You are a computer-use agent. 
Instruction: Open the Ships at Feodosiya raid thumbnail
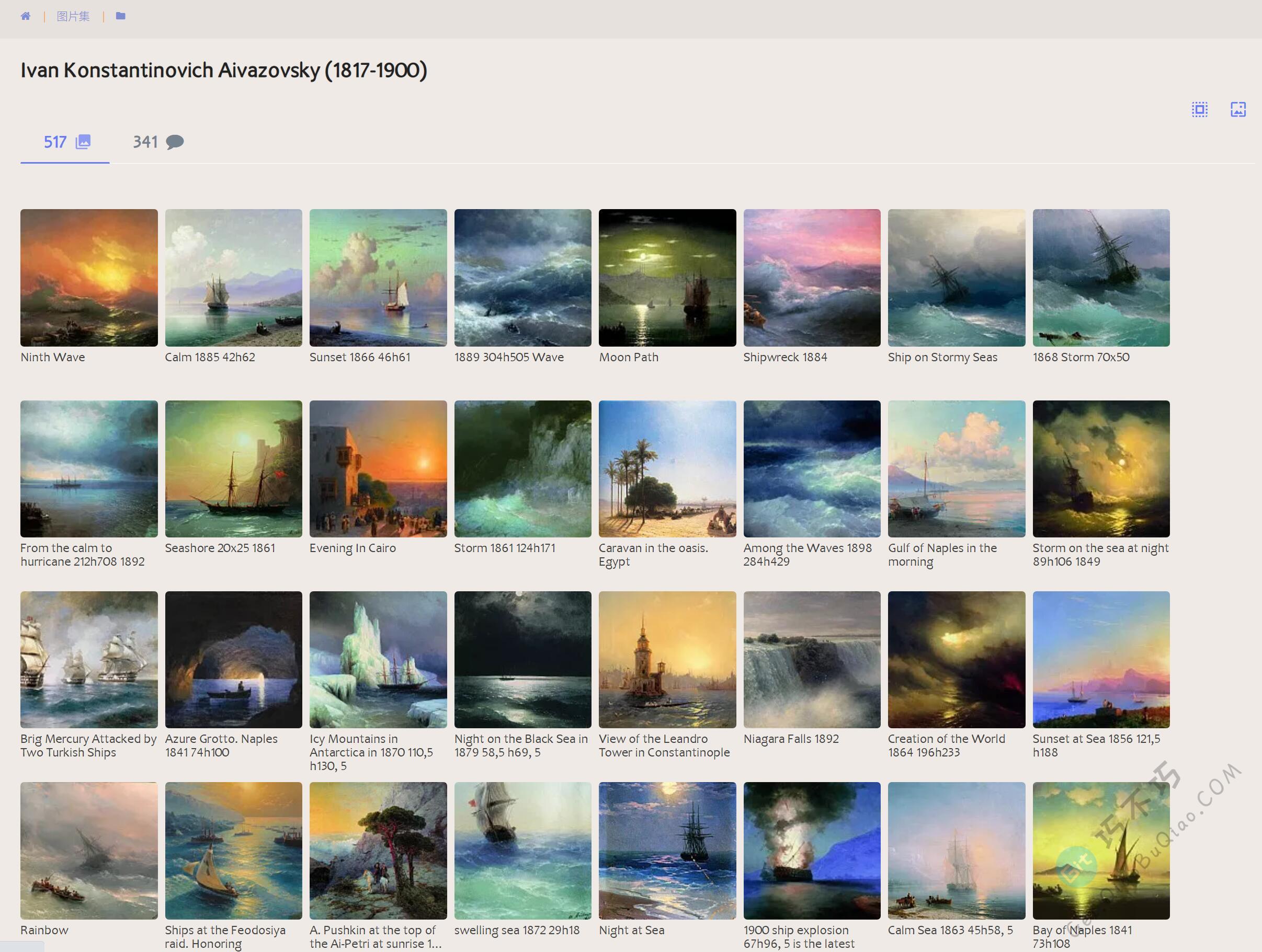[233, 851]
